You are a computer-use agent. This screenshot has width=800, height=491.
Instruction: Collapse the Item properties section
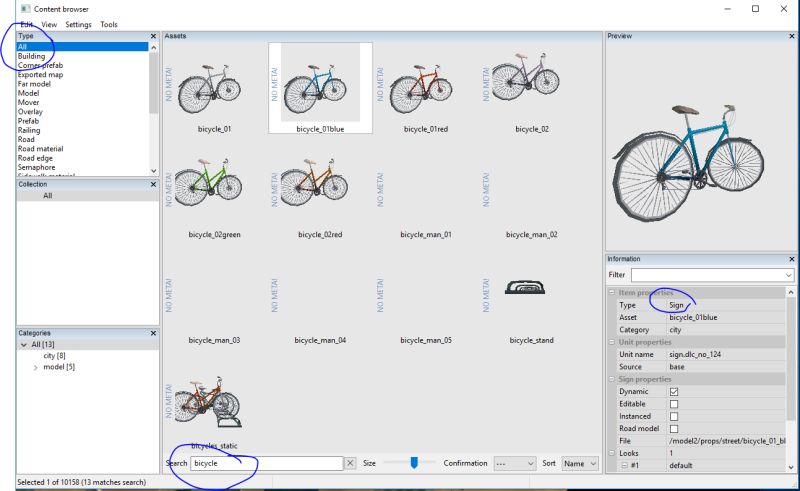click(612, 293)
